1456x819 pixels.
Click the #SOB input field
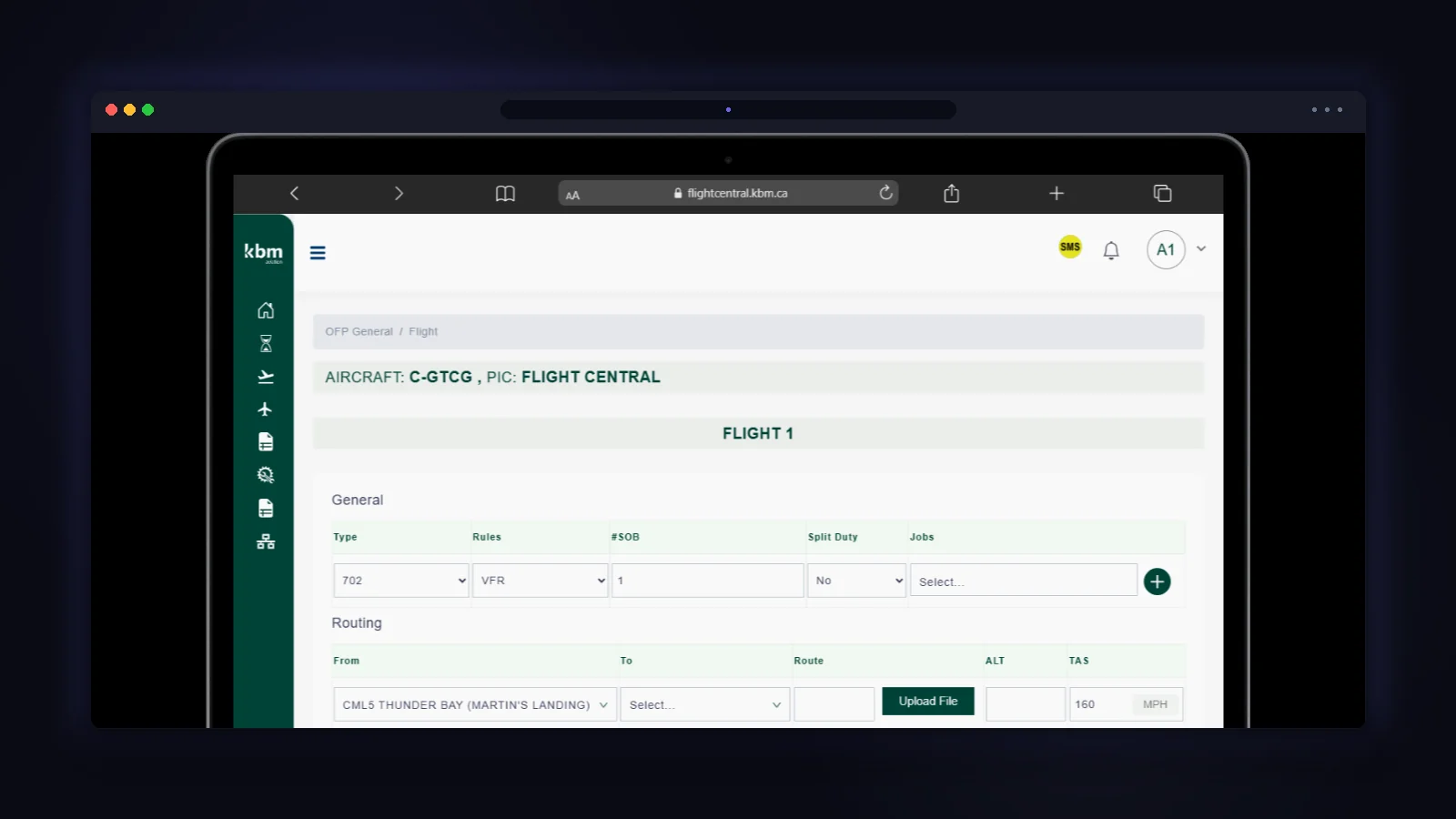click(x=707, y=581)
